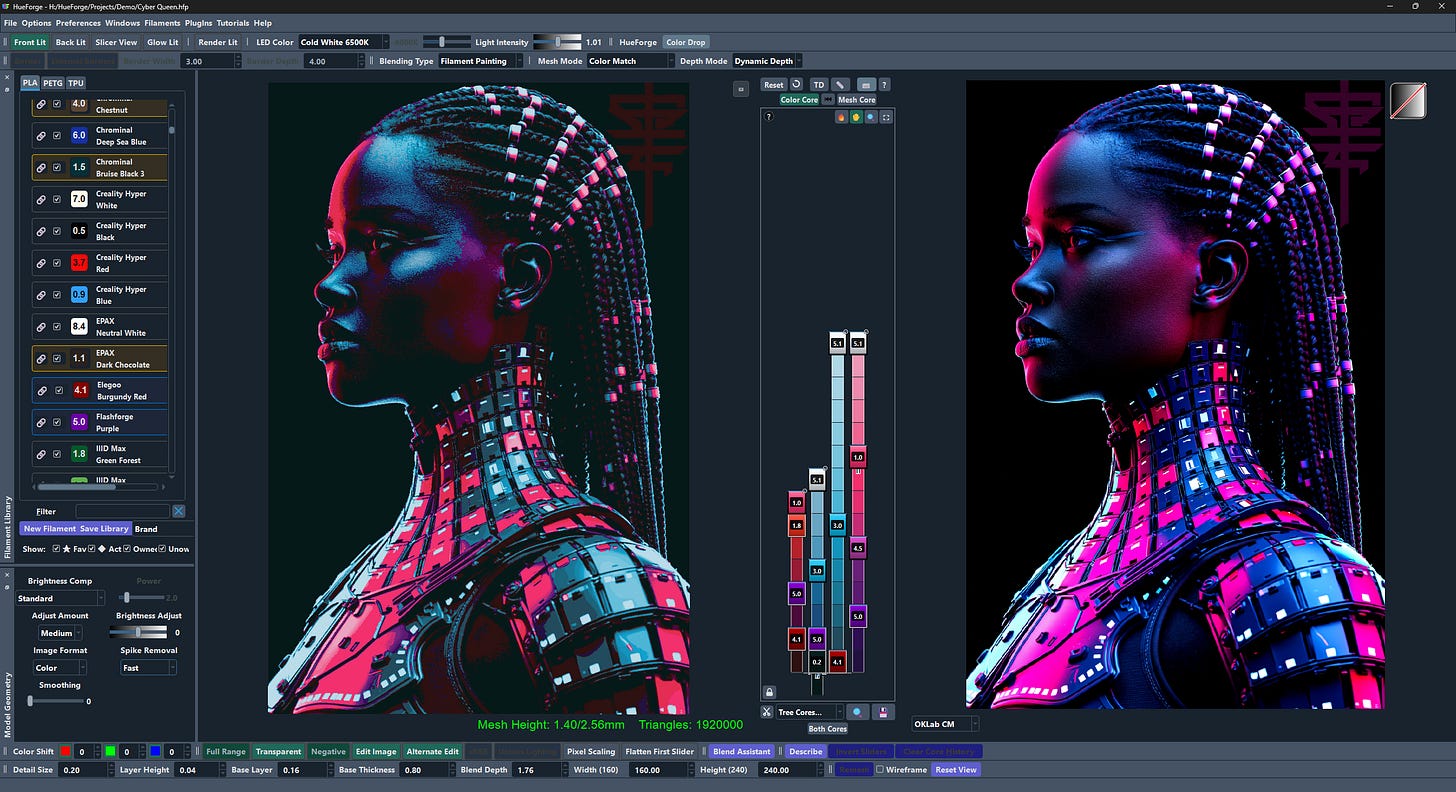
Task: Open the Plugins menu
Action: point(199,23)
